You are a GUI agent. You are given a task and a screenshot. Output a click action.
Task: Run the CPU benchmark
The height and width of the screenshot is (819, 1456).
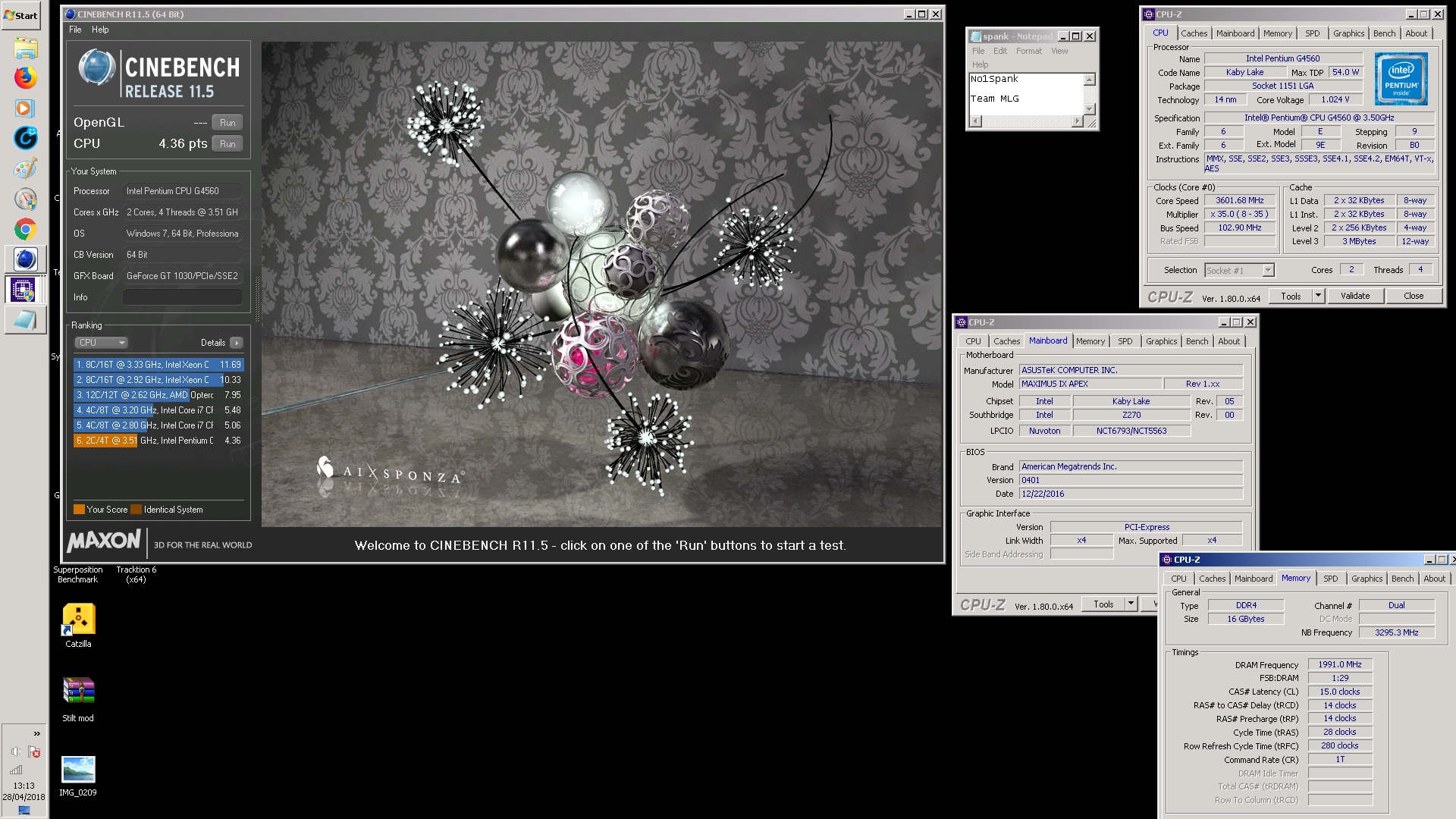click(227, 143)
